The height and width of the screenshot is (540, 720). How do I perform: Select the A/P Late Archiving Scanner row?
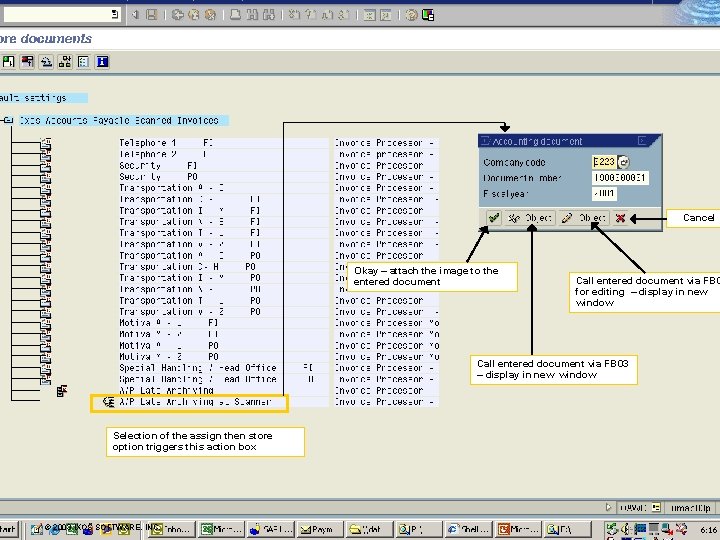(x=195, y=402)
